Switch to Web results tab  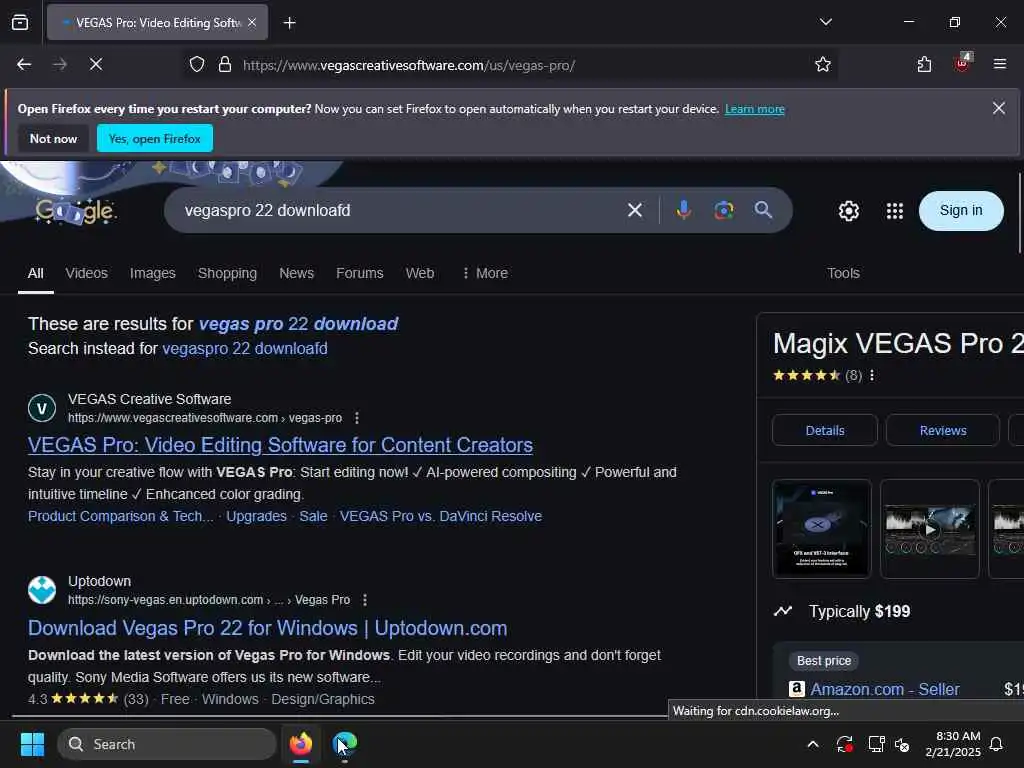click(420, 274)
